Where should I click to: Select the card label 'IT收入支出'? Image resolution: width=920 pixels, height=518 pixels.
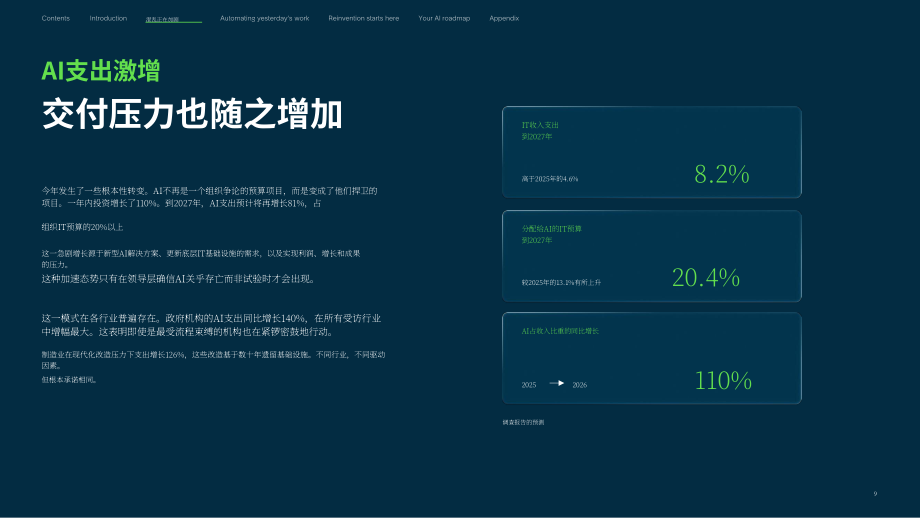tap(540, 125)
